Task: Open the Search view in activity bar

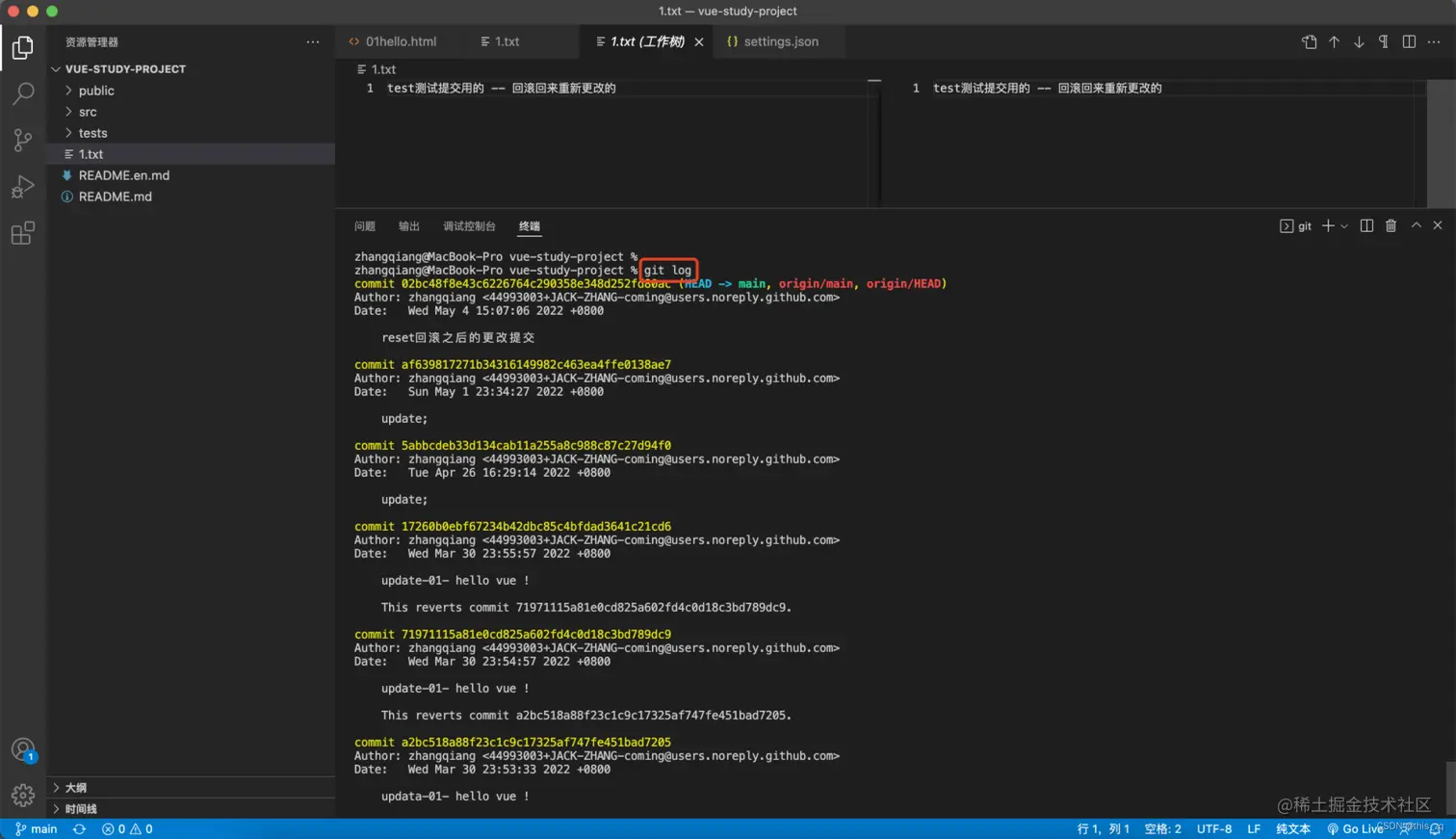Action: point(22,93)
